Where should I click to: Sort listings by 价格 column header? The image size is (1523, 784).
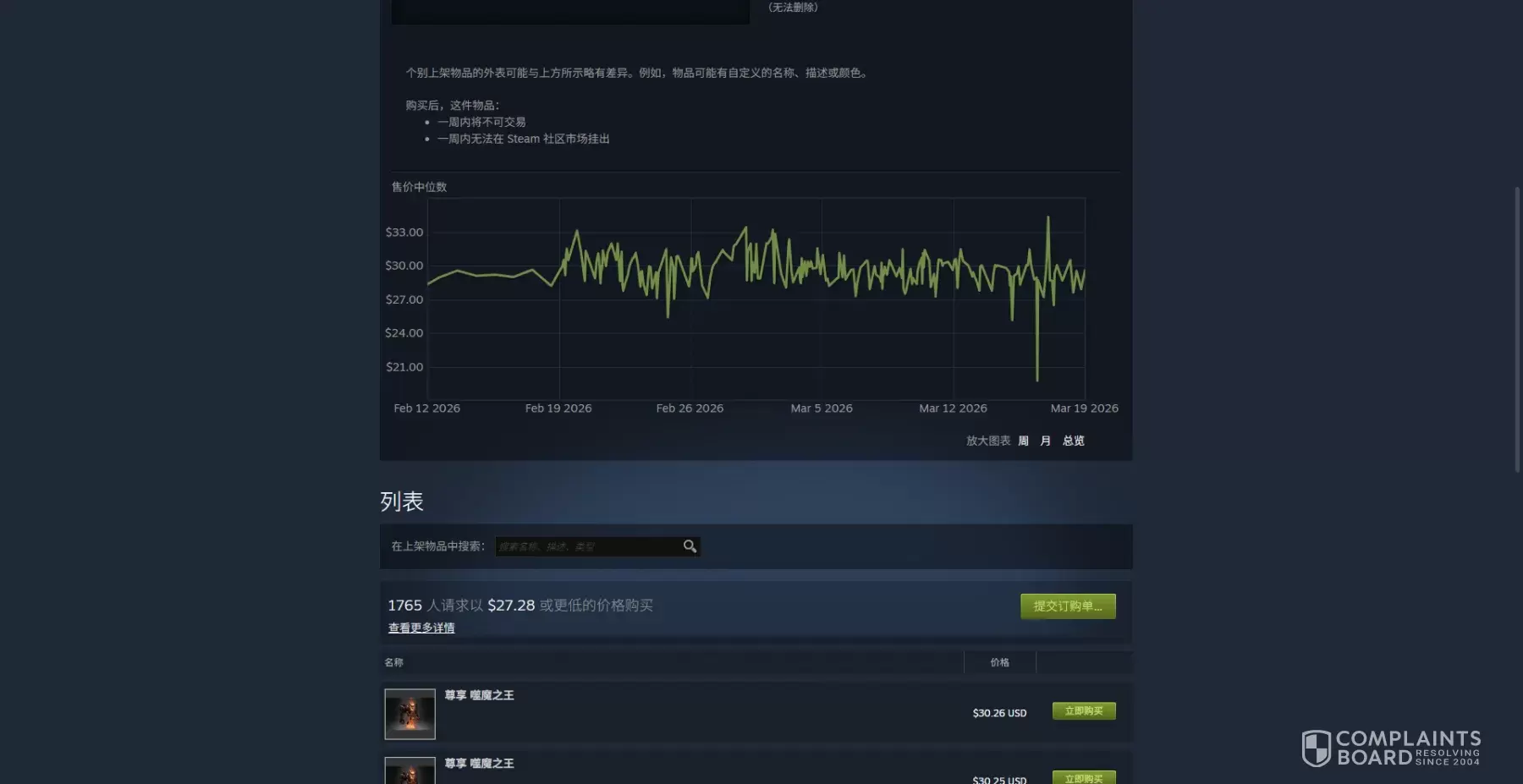[x=999, y=662]
